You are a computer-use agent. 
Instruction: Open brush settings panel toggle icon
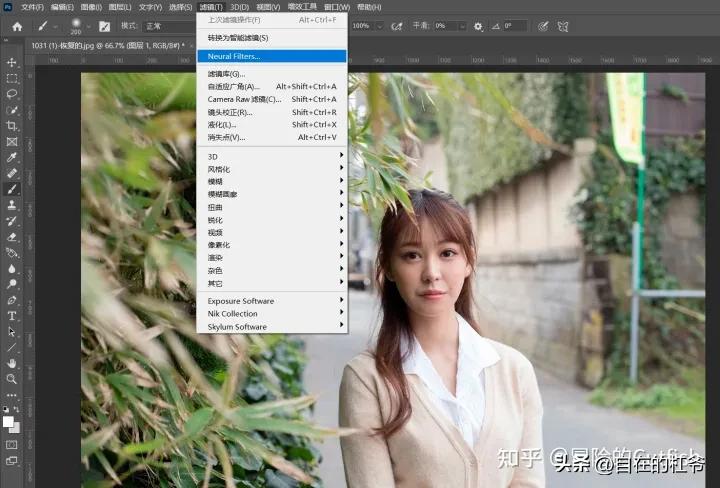click(105, 27)
